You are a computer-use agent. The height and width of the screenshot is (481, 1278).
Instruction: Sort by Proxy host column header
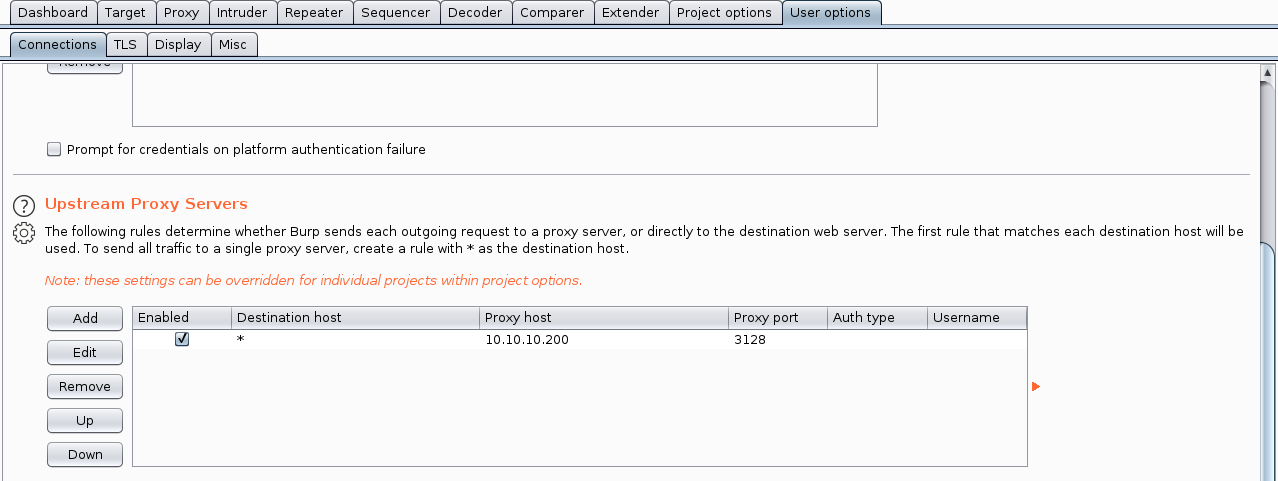(604, 318)
